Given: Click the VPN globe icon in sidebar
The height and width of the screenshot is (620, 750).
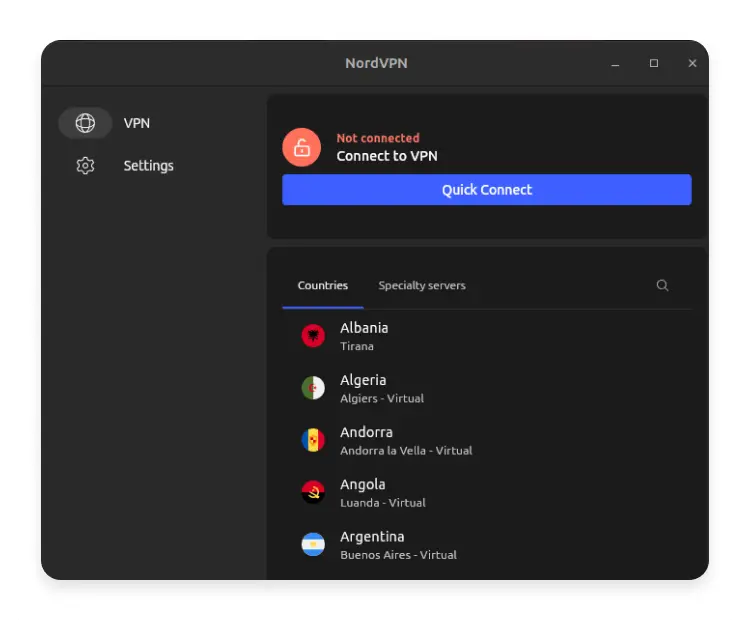Looking at the screenshot, I should (x=85, y=123).
